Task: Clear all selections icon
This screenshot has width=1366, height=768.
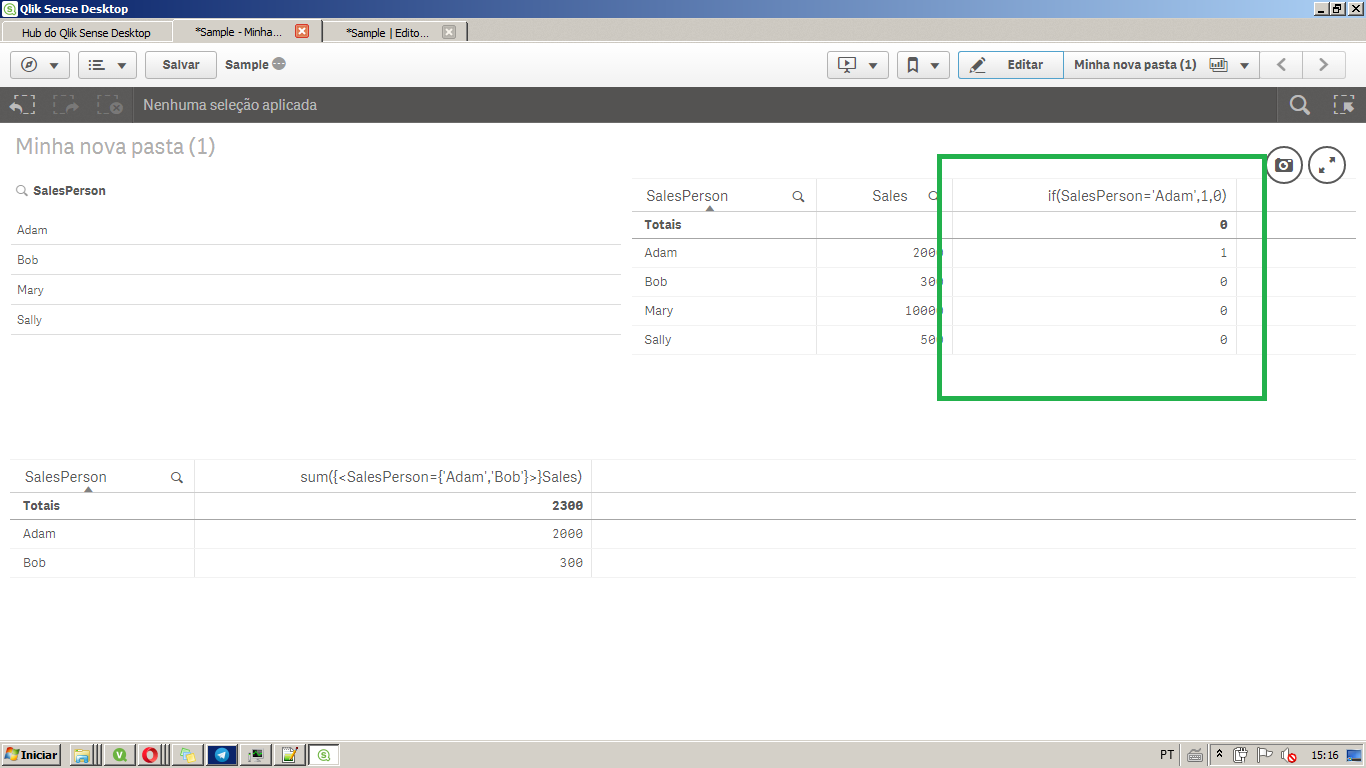Action: point(110,105)
